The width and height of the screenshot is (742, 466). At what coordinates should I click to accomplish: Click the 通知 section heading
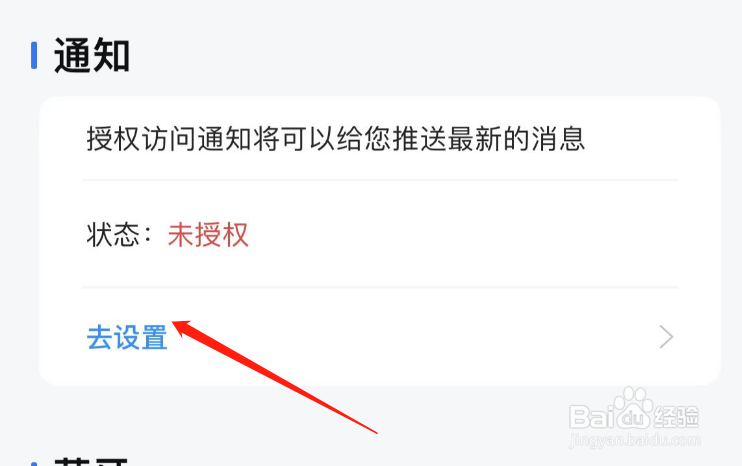pyautogui.click(x=92, y=55)
